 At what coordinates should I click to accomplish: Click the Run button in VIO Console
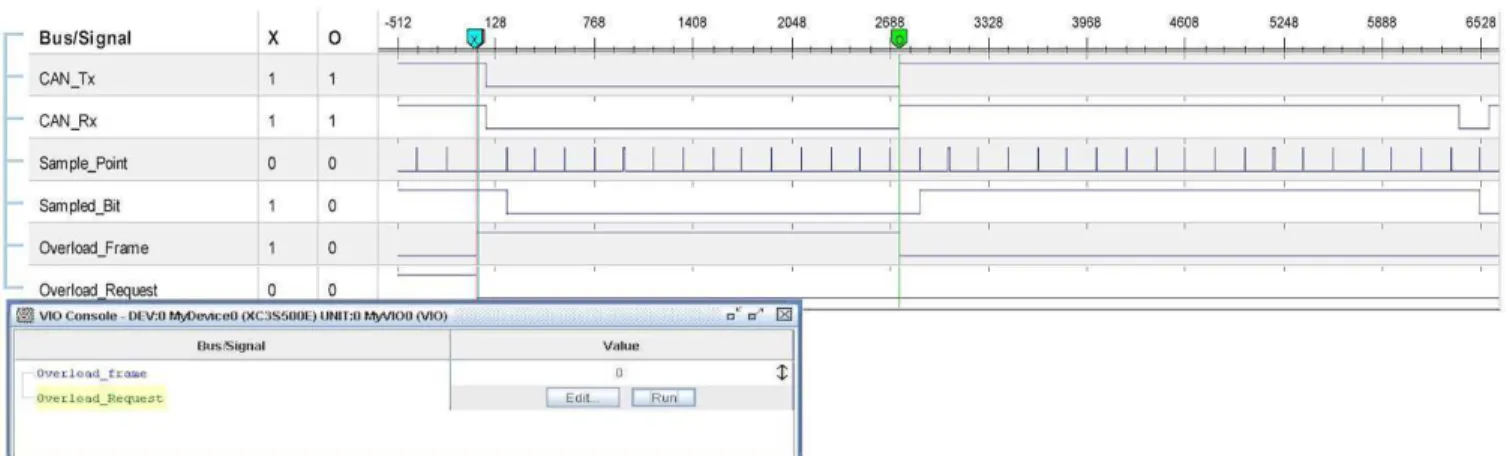point(664,398)
